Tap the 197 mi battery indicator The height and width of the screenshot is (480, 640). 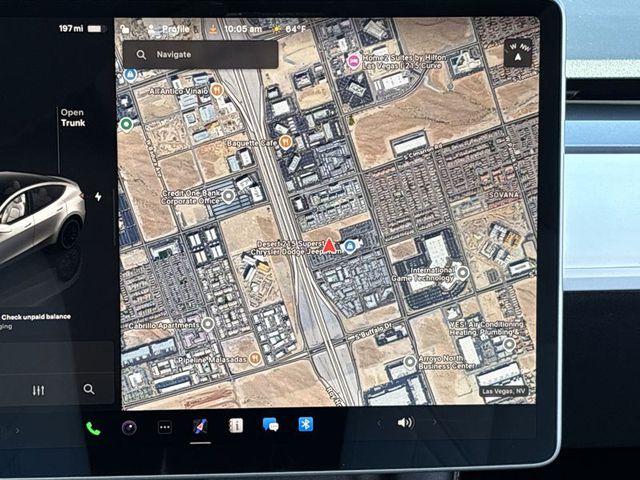click(x=82, y=29)
